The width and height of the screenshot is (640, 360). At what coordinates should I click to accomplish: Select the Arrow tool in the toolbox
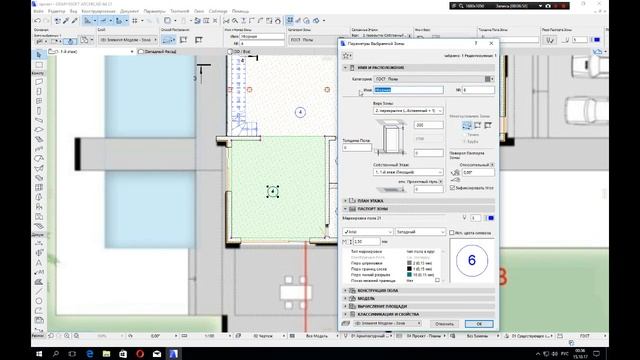[x=39, y=55]
